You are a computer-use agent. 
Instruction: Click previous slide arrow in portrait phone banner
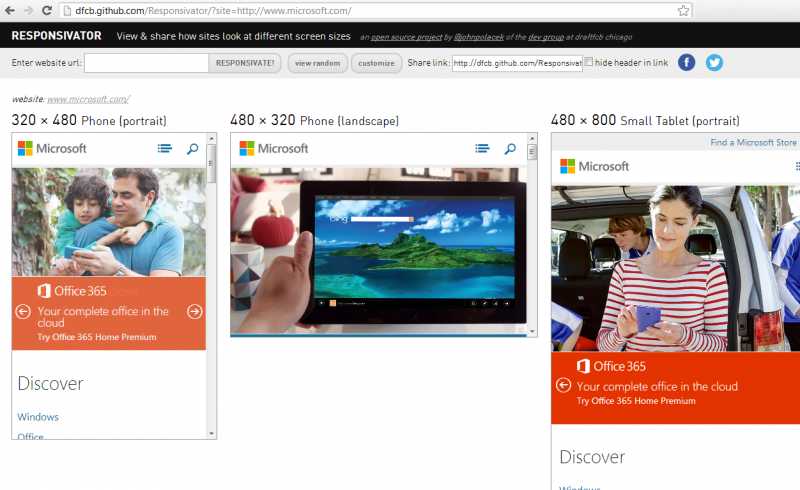(23, 311)
